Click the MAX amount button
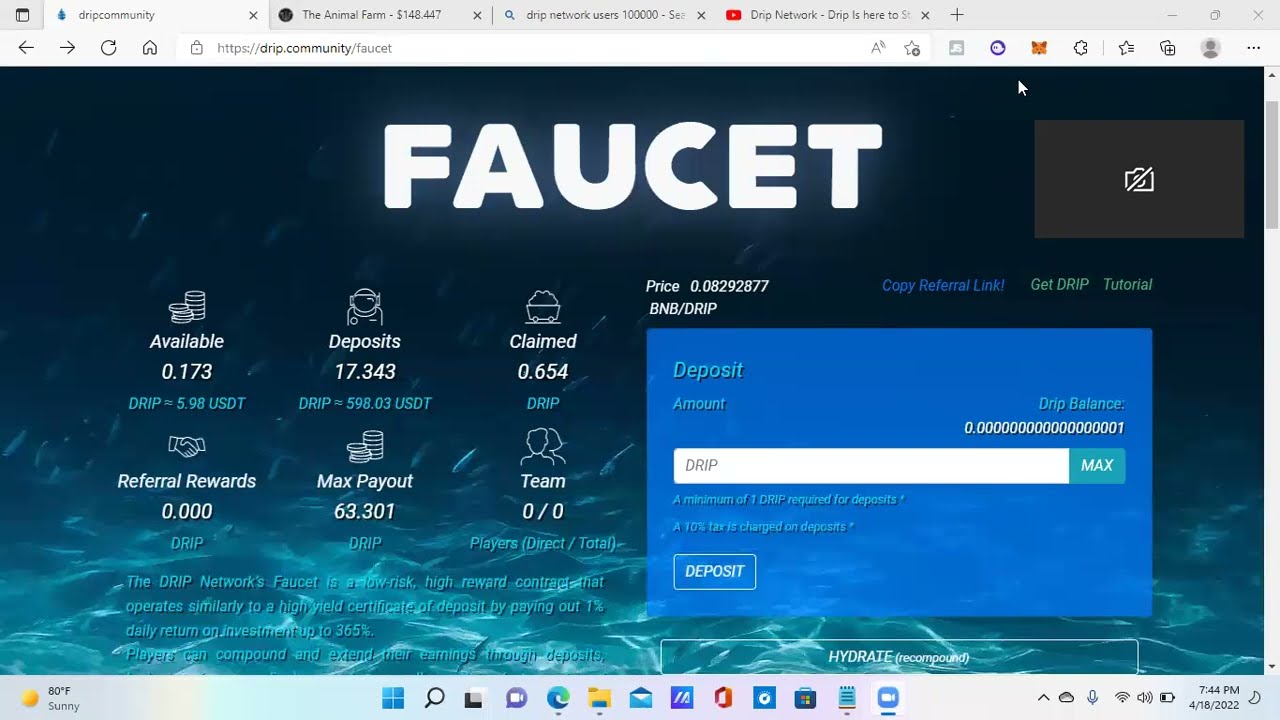 (1097, 466)
